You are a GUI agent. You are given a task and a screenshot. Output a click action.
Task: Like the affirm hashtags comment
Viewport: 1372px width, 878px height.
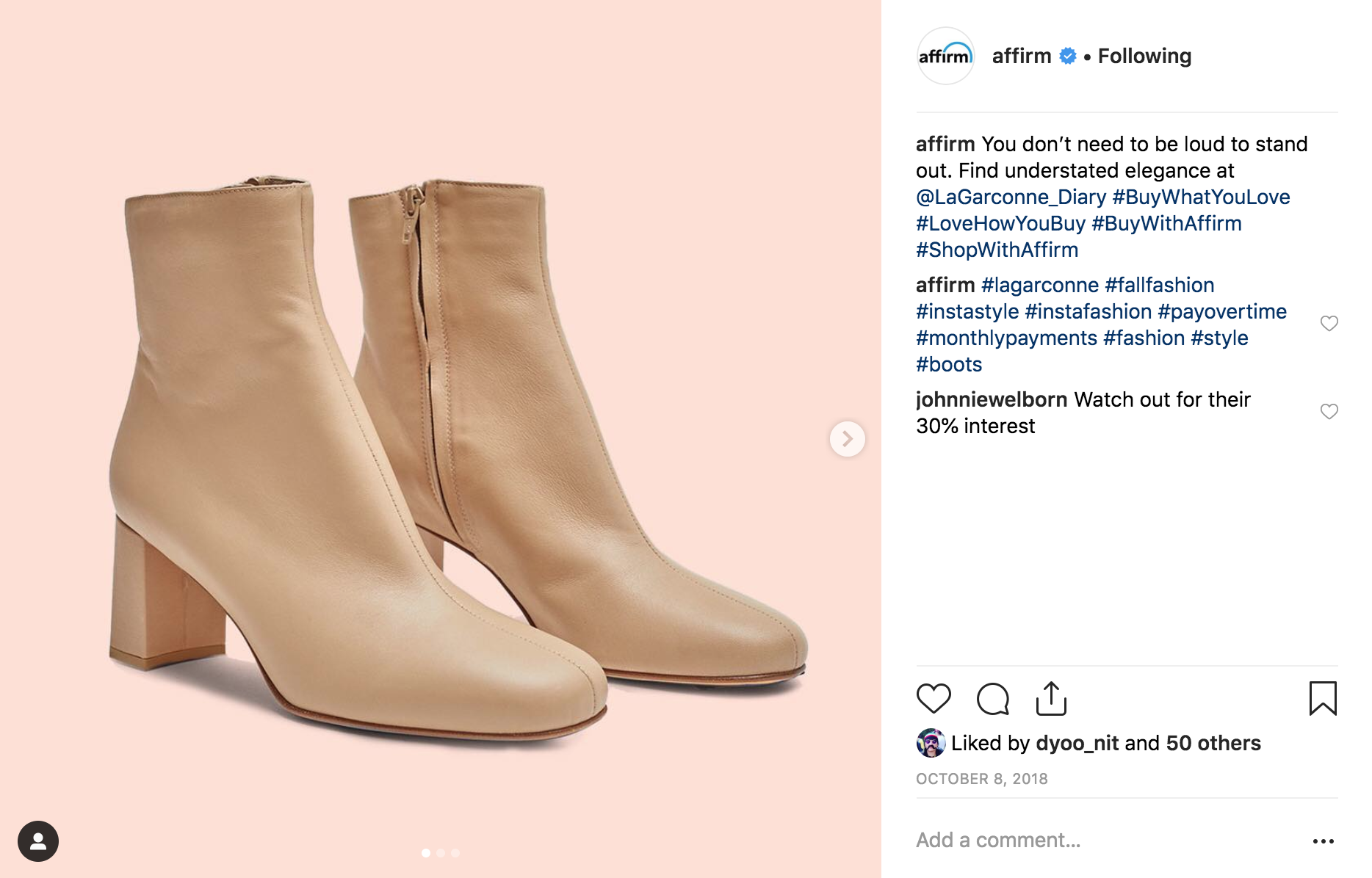(1329, 324)
